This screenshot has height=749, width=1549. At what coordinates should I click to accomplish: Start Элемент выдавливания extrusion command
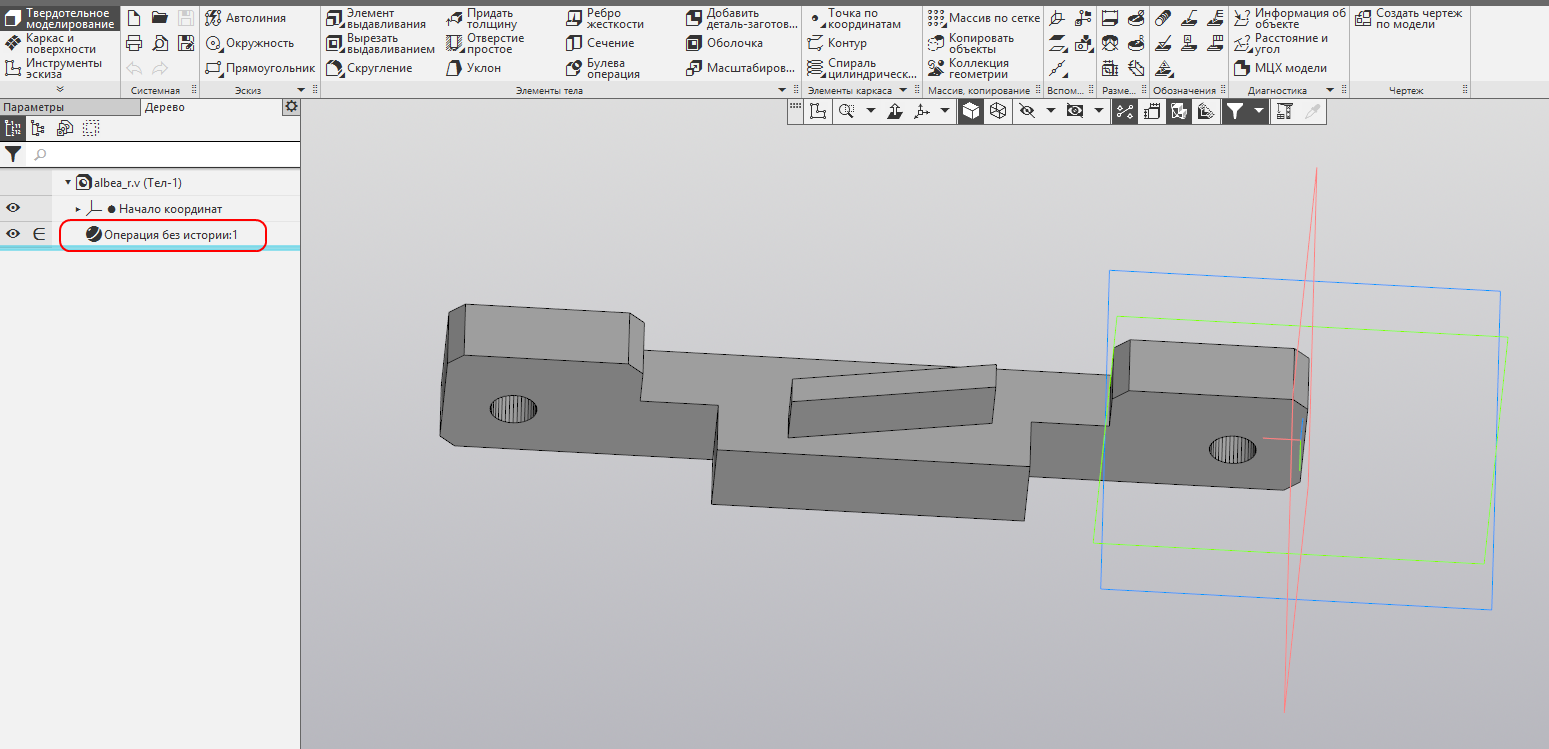pos(376,18)
